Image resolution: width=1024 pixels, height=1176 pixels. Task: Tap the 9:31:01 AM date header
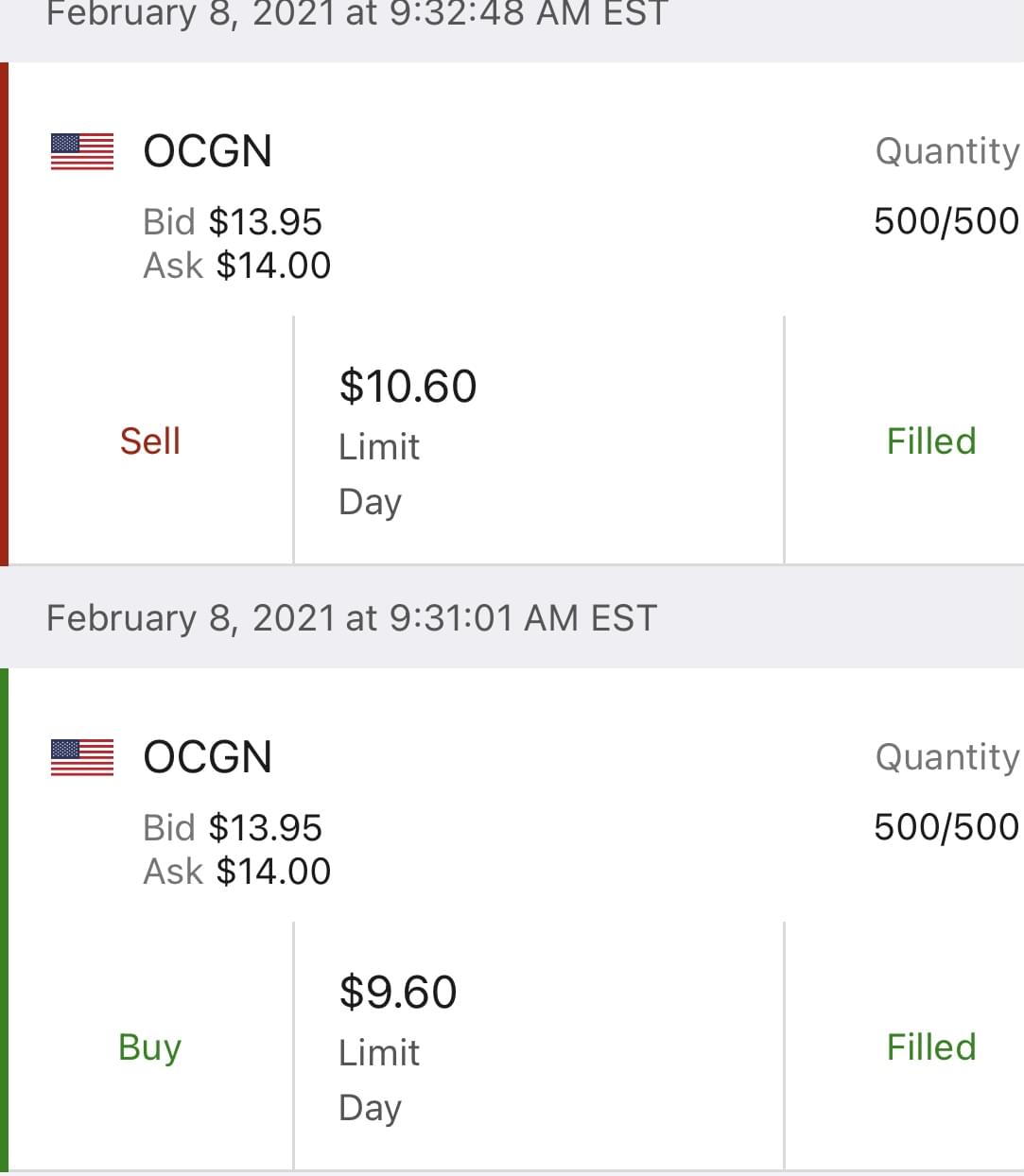[x=351, y=618]
